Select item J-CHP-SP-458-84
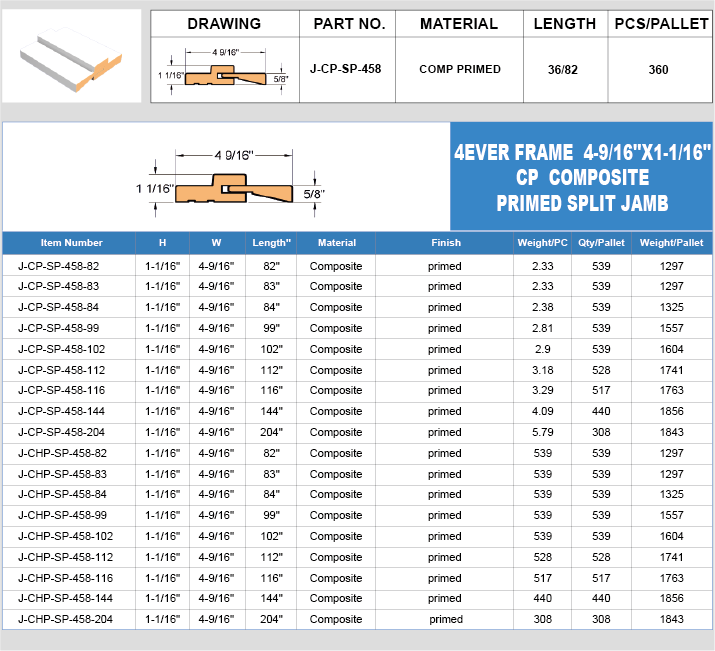Viewport: 715px width, 651px height. pos(62,494)
